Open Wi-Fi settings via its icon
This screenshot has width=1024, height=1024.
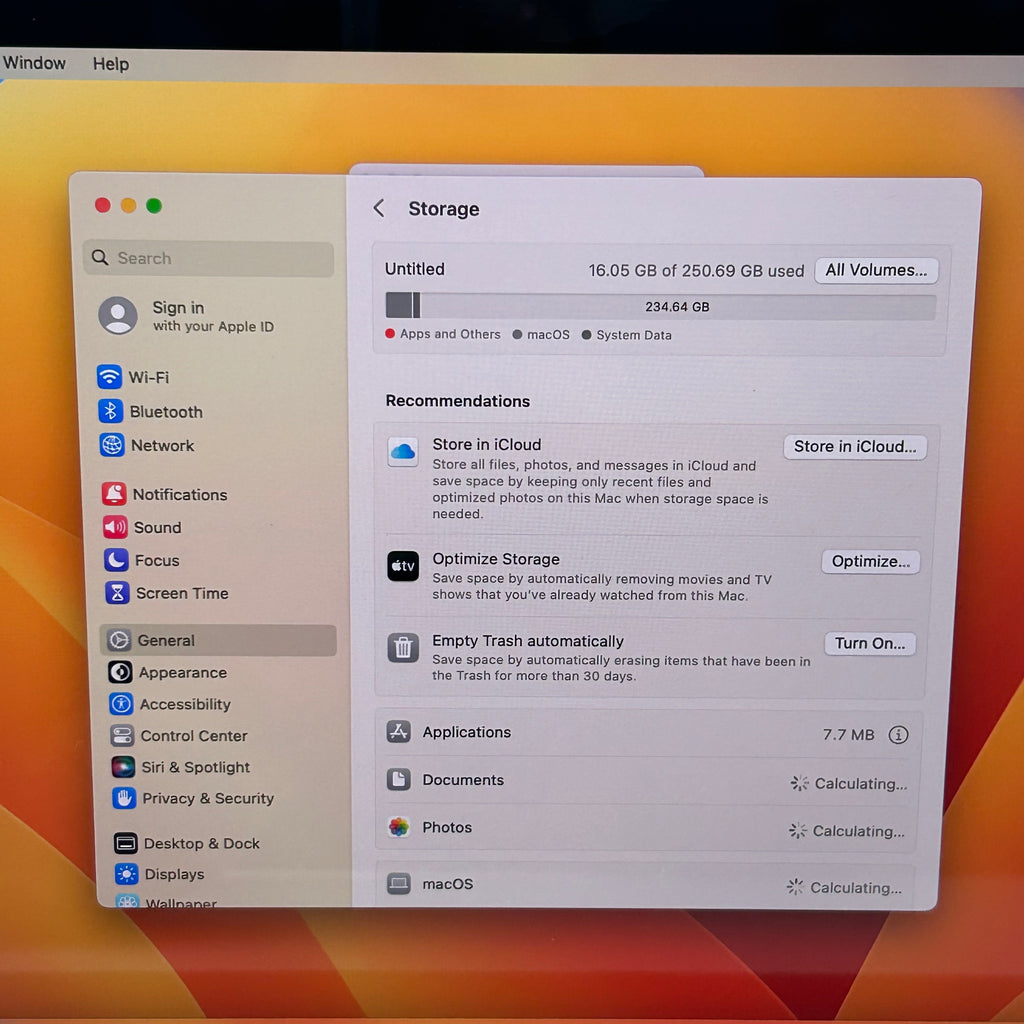click(109, 377)
